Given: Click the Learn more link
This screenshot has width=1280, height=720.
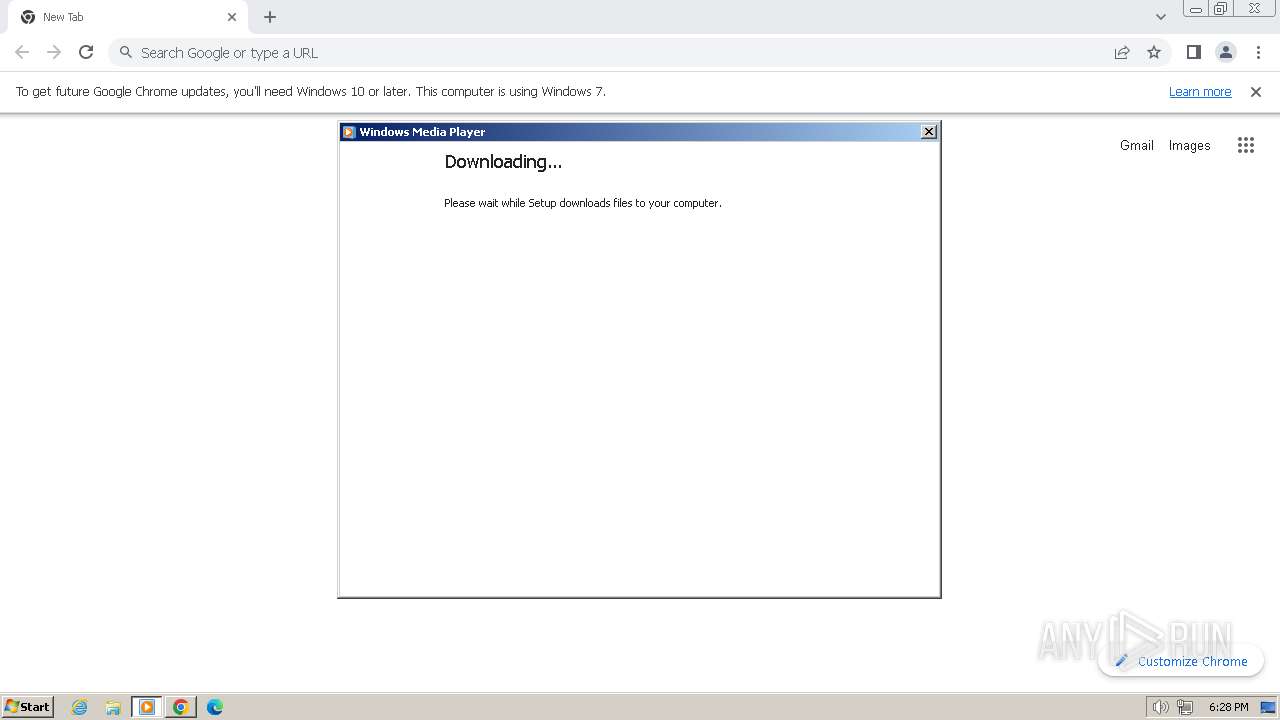Looking at the screenshot, I should pyautogui.click(x=1200, y=91).
